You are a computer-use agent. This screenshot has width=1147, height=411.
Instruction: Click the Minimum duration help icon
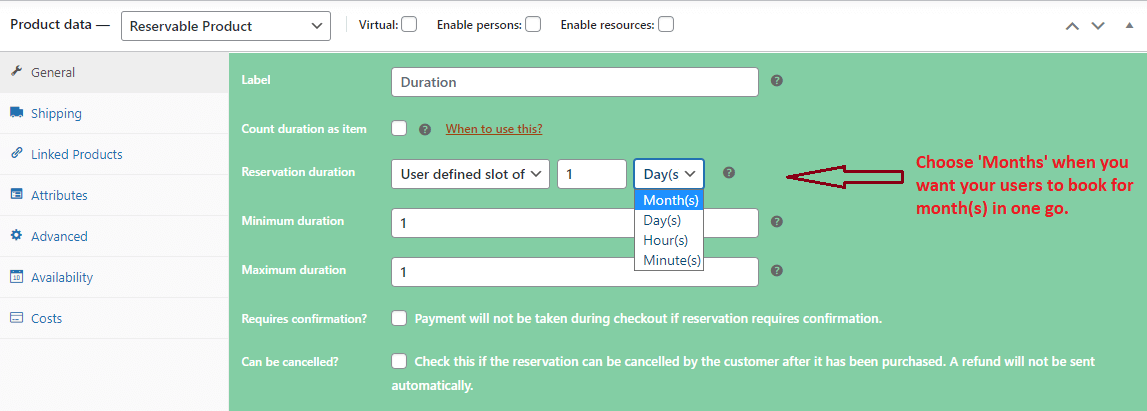point(777,222)
